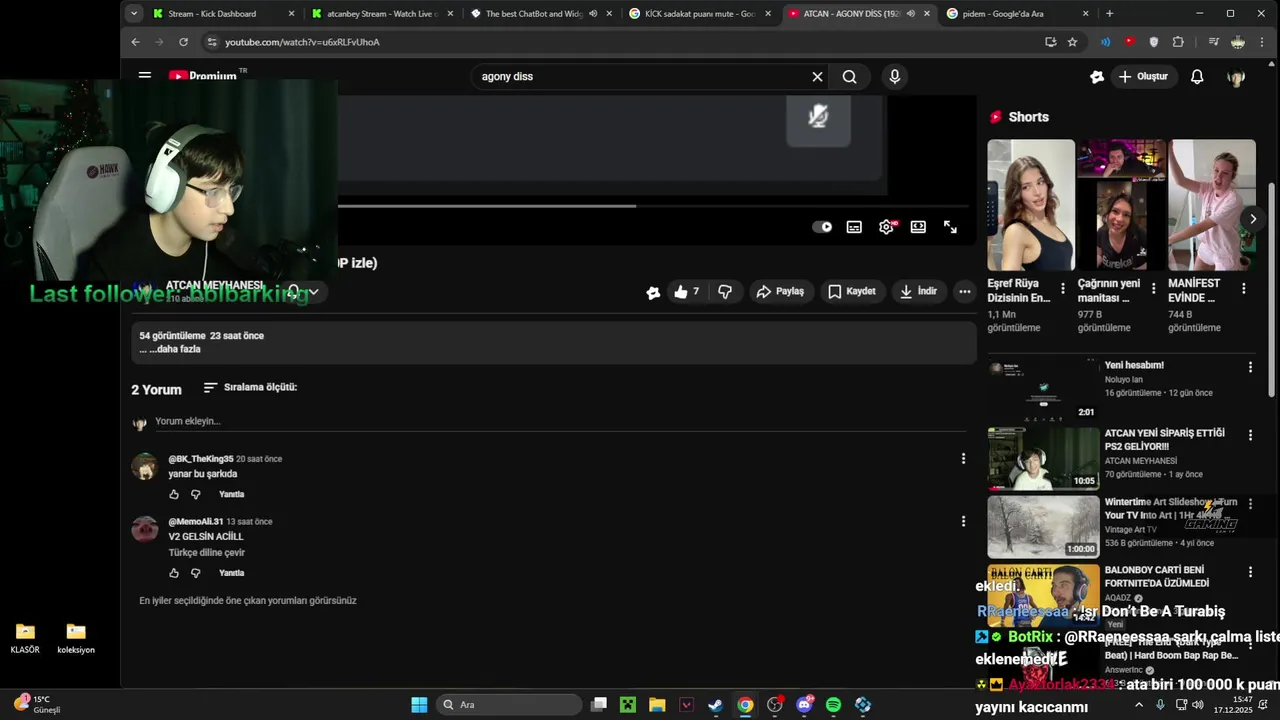This screenshot has height=720, width=1280.
Task: Open Chrome media control icon
Action: (1213, 42)
